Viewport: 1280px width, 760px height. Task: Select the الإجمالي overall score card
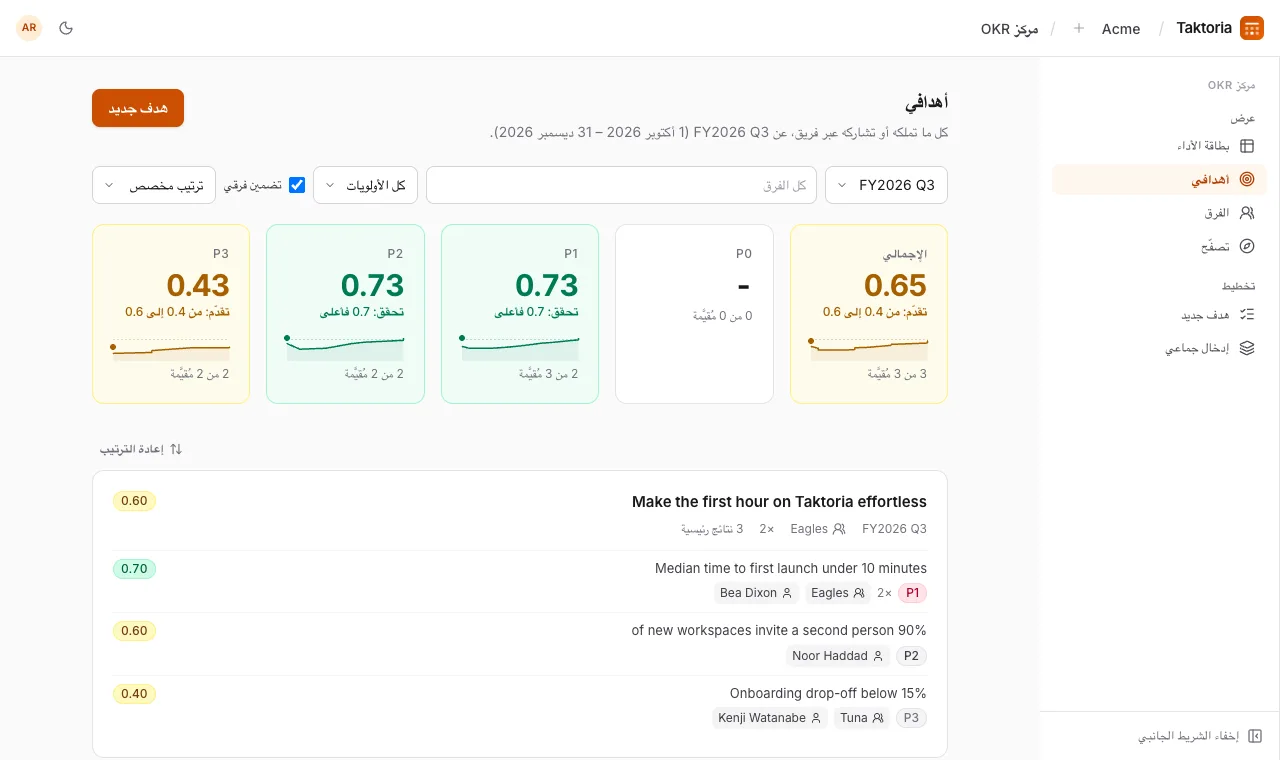click(869, 314)
